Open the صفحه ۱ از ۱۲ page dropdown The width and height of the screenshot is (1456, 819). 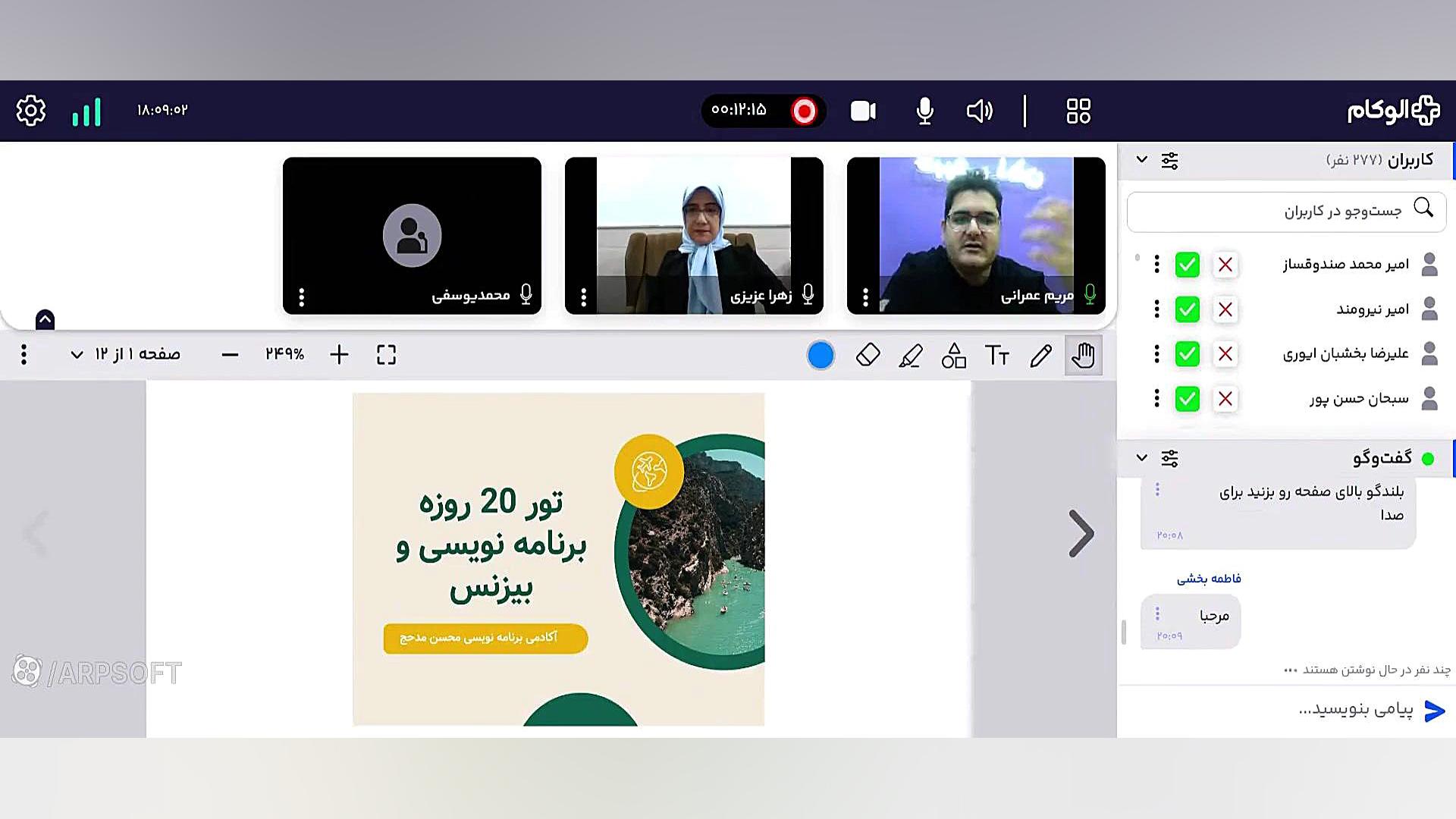tap(126, 354)
